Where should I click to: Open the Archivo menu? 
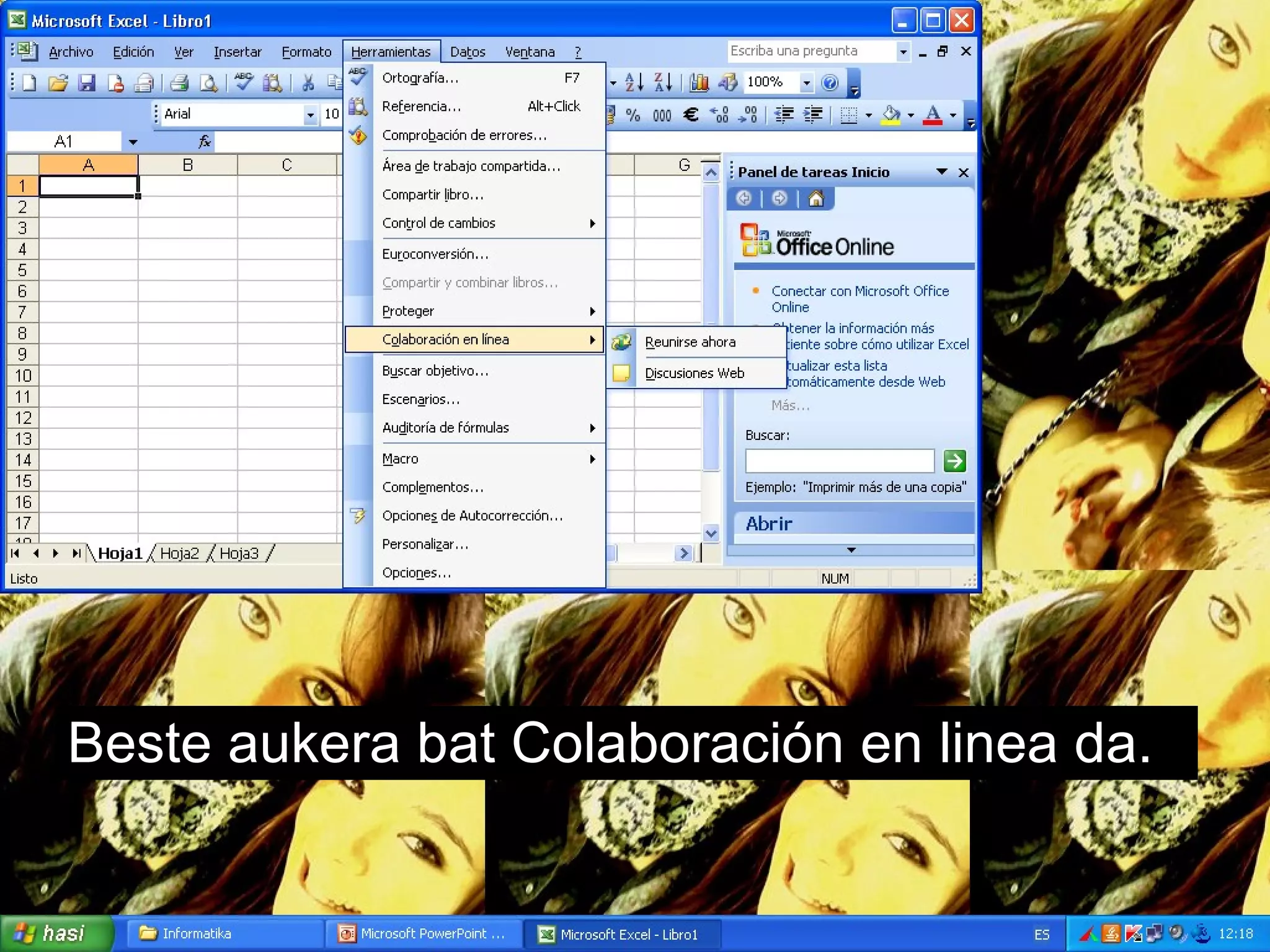tap(71, 52)
